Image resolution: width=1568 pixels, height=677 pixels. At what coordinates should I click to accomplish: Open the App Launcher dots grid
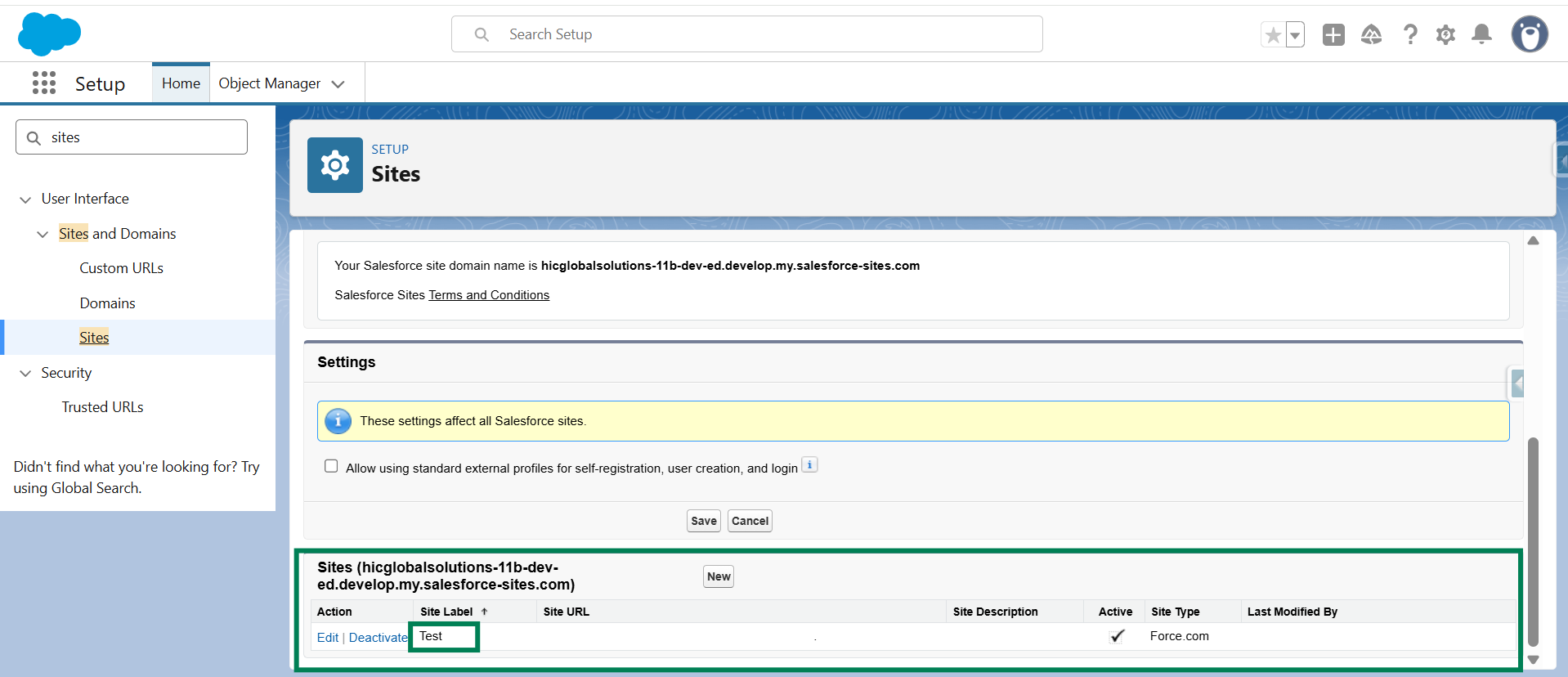[x=44, y=83]
